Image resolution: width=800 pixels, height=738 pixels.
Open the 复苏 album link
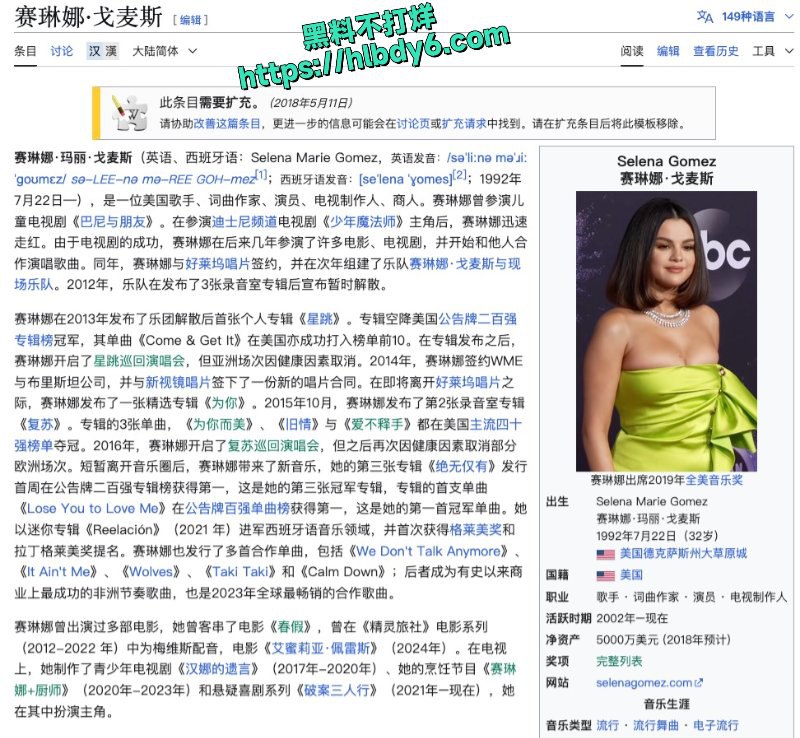pos(40,425)
